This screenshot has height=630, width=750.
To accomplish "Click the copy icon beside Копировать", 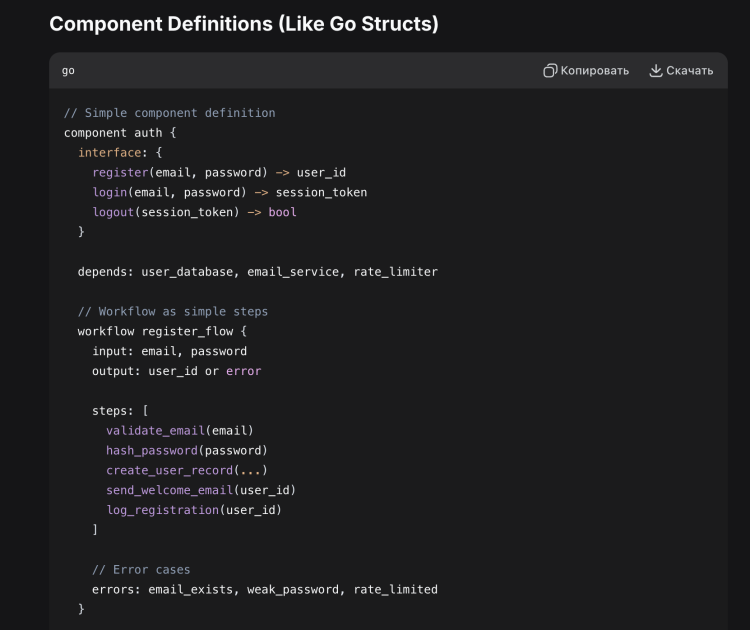I will pos(550,71).
